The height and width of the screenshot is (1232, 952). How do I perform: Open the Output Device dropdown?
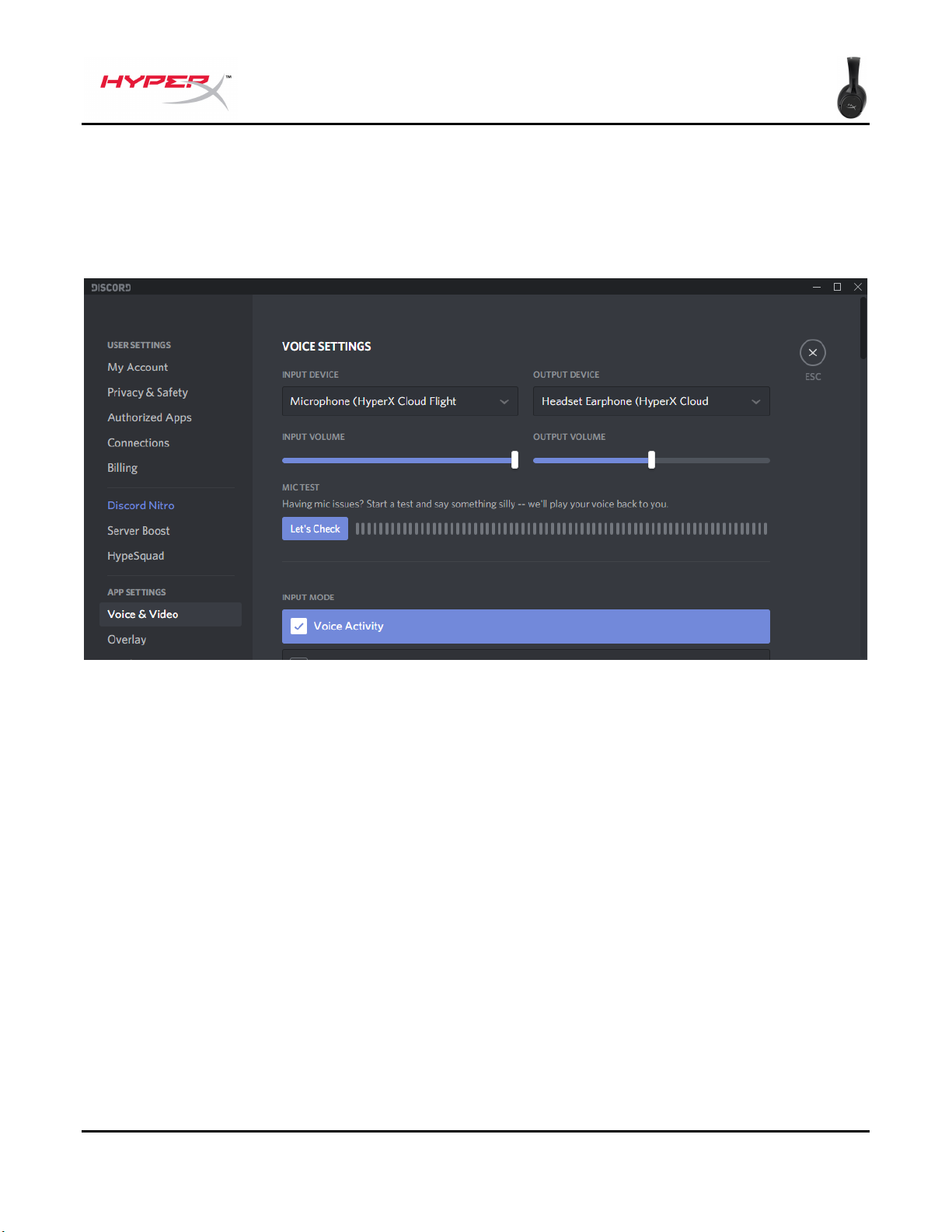650,401
